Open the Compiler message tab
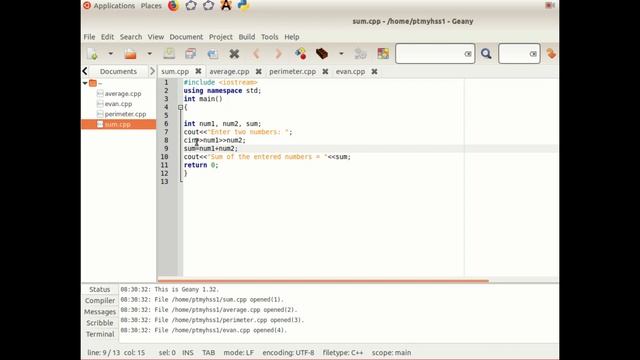Screen dimensions: 640x360 pyautogui.click(x=100, y=300)
